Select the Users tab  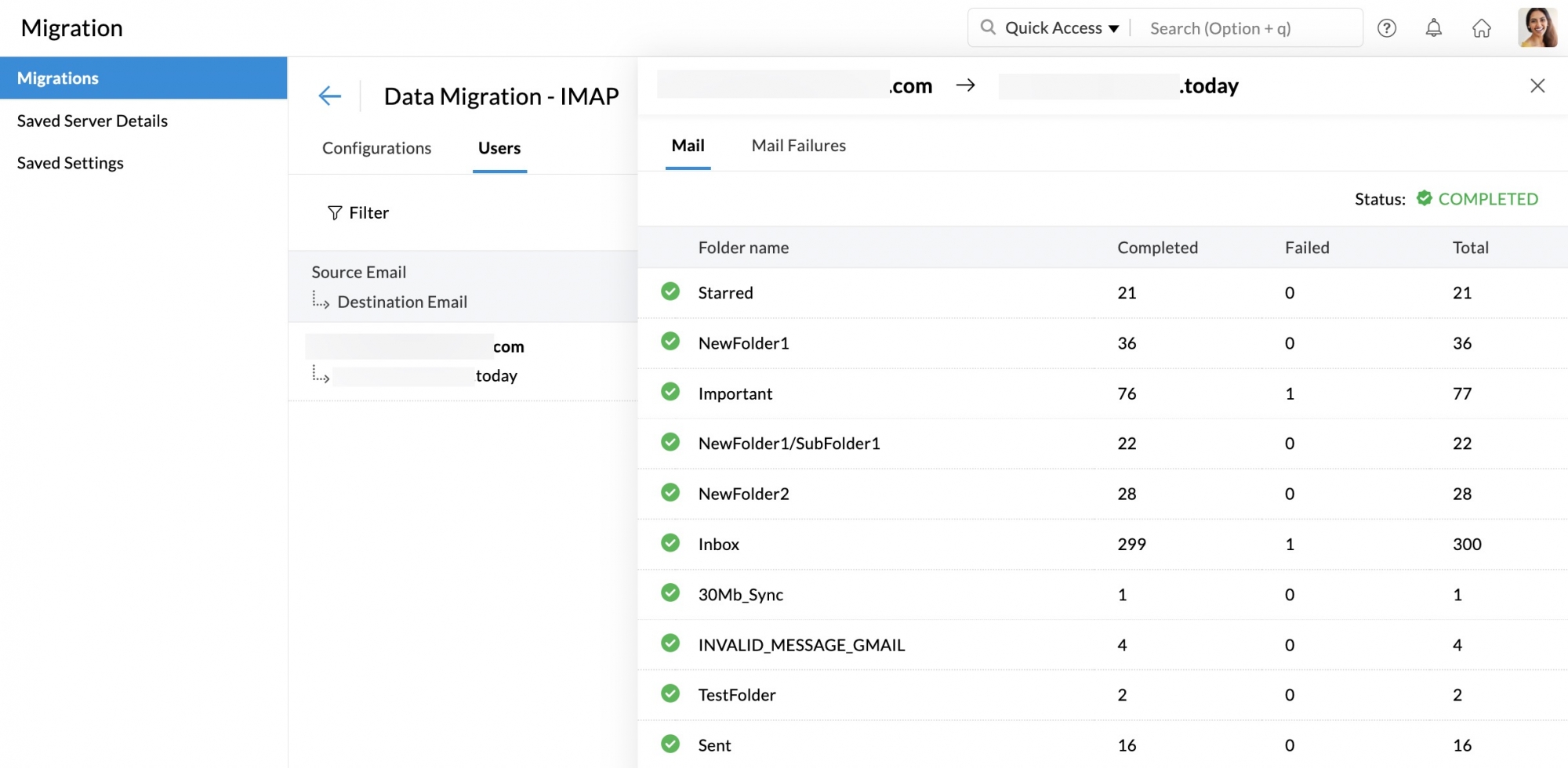pyautogui.click(x=499, y=148)
